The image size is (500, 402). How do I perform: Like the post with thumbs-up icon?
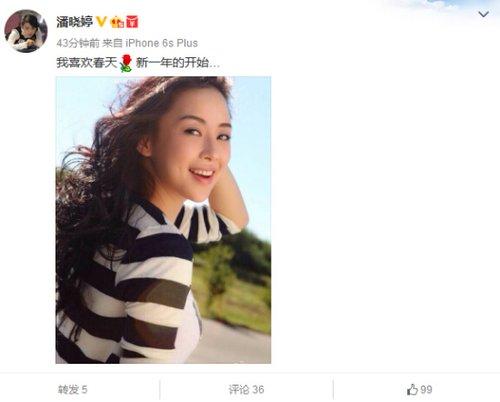click(412, 389)
